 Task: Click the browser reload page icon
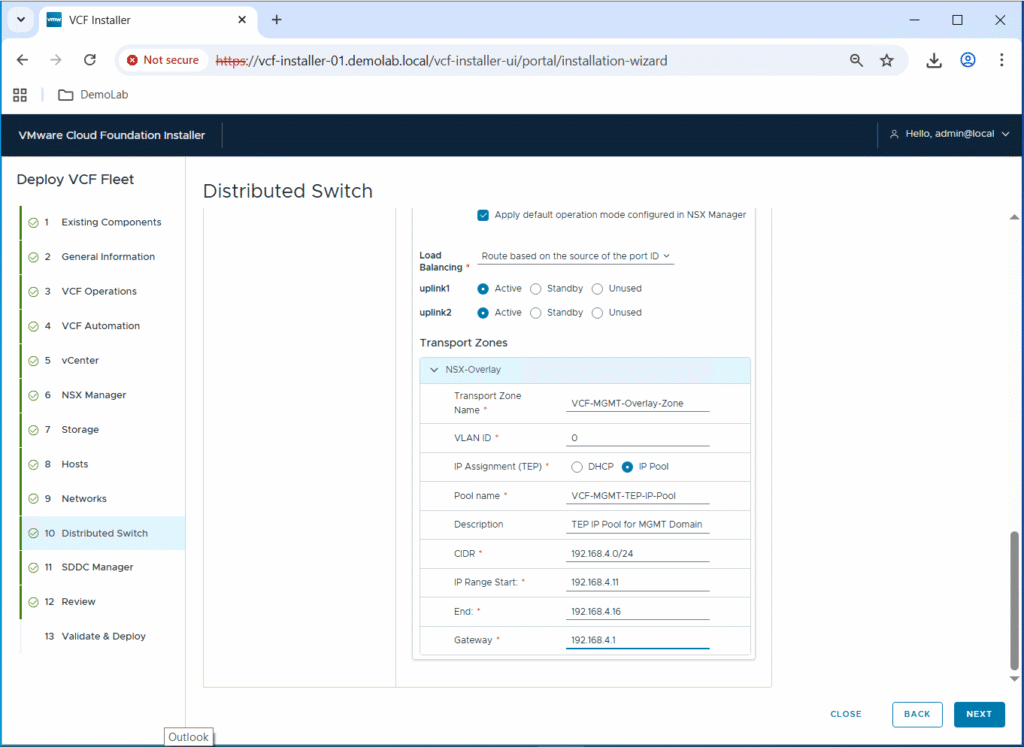pos(89,60)
